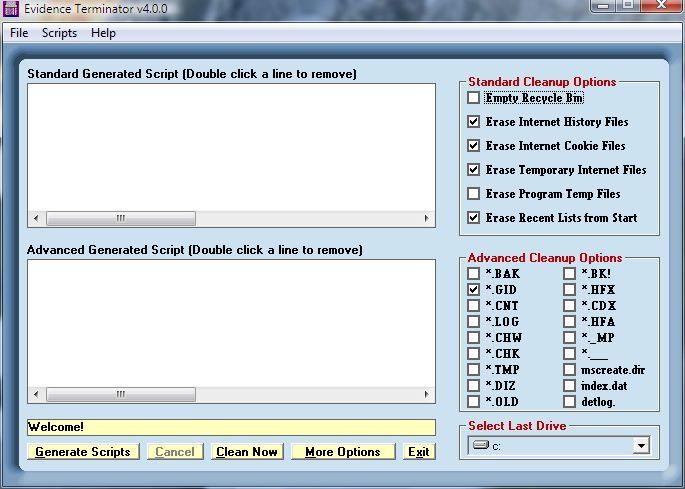
Task: Expand the Select Last Drive dropdown arrow
Action: (641, 446)
